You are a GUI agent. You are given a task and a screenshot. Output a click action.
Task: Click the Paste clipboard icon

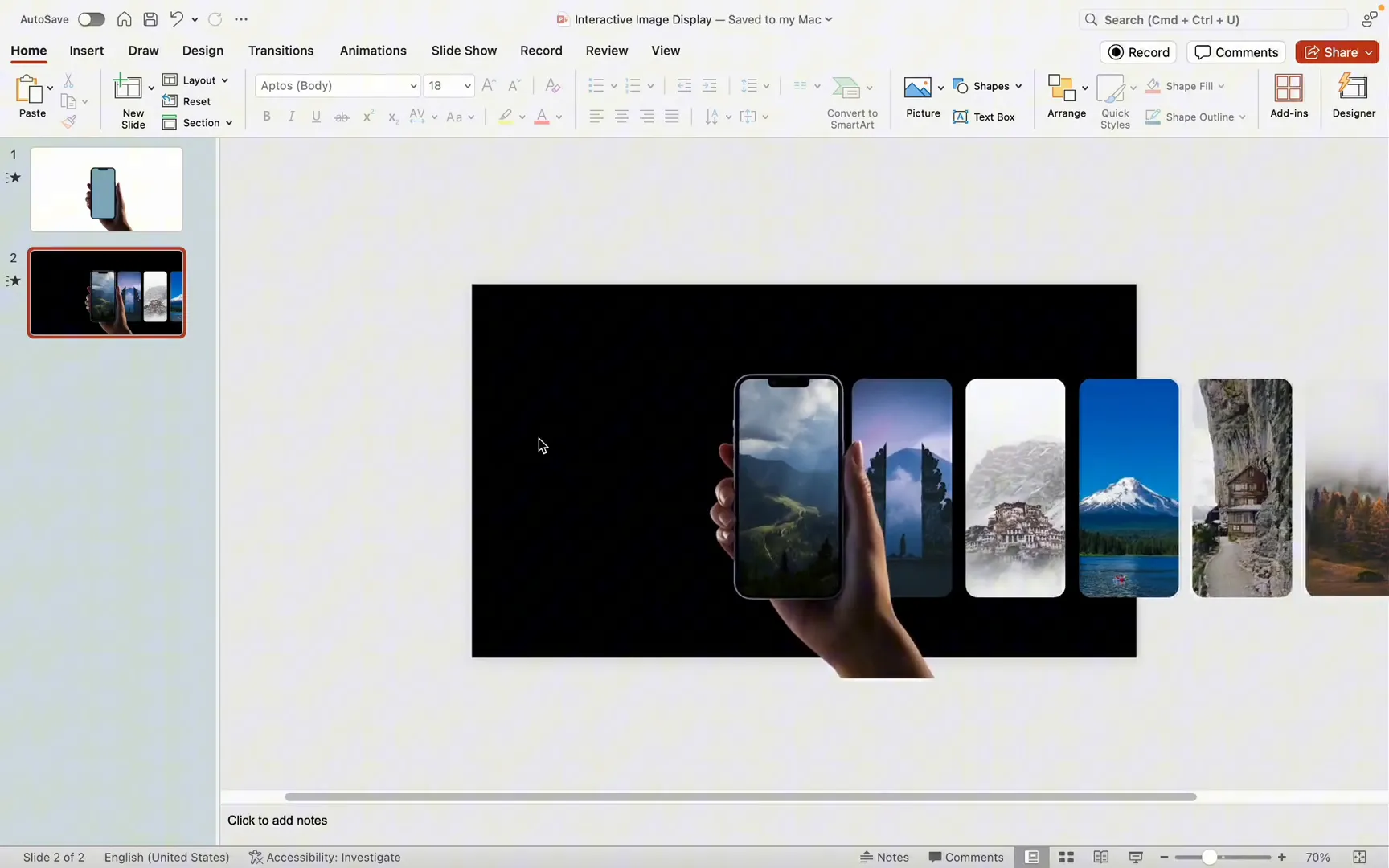[x=29, y=88]
